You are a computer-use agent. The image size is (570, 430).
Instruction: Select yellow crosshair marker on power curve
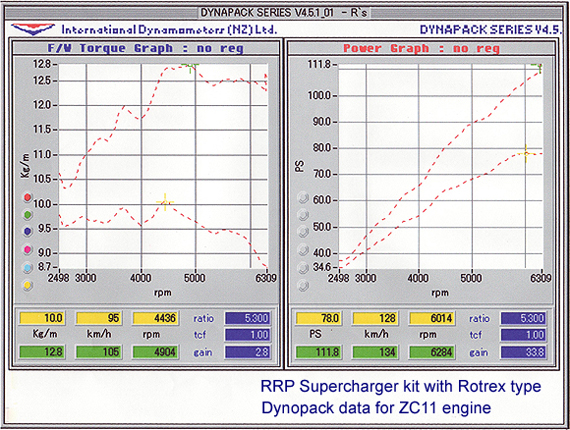point(526,153)
